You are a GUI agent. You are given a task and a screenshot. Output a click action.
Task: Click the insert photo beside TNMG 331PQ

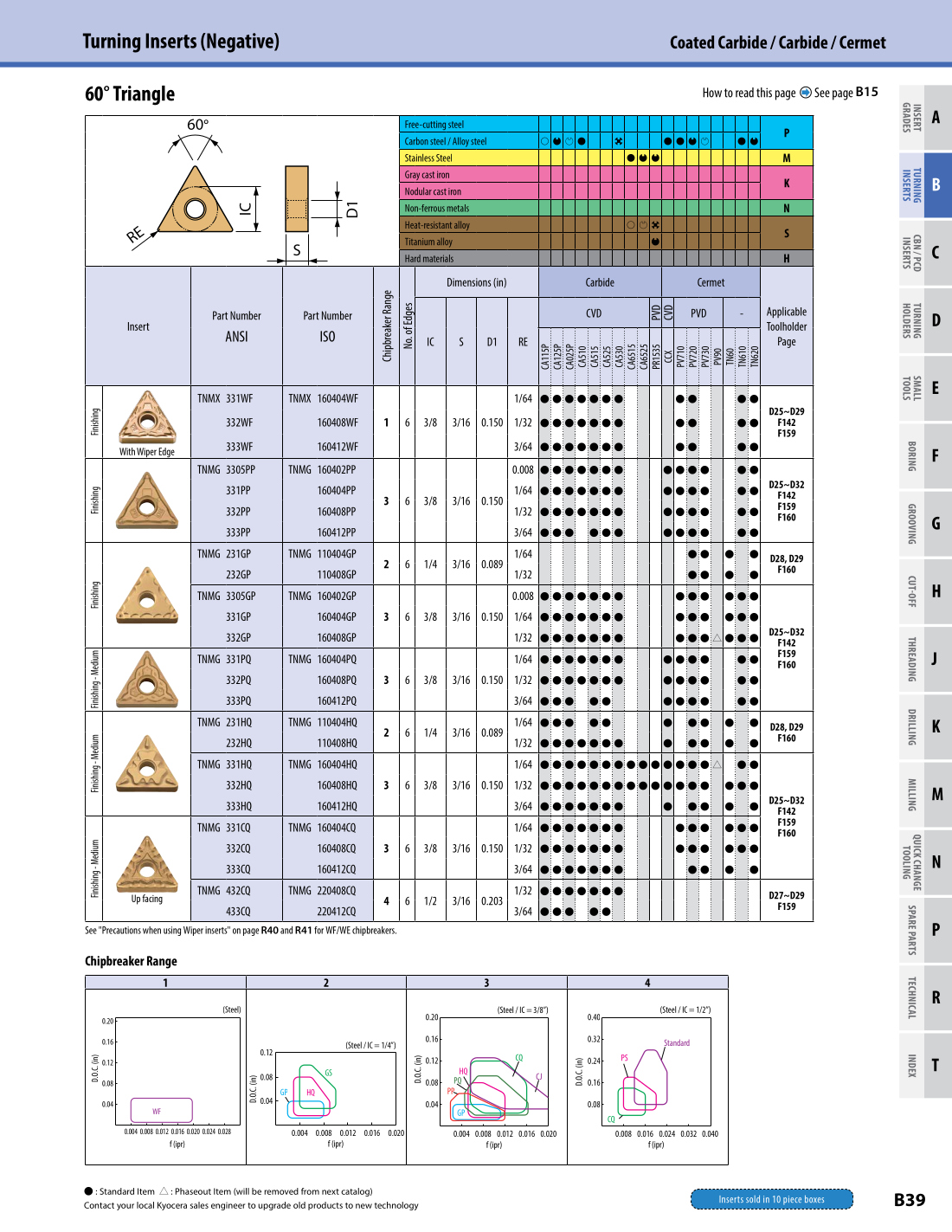coord(147,680)
